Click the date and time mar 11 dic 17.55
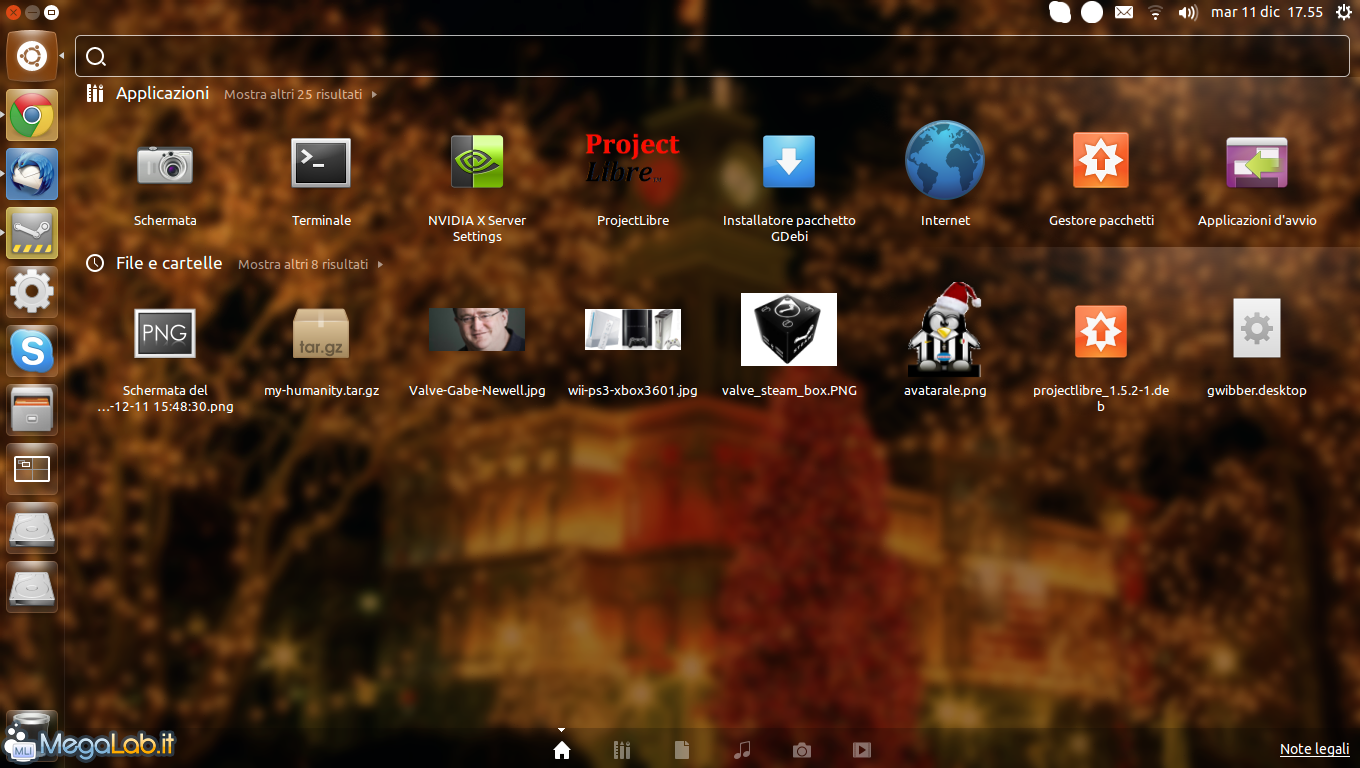 [x=1267, y=12]
